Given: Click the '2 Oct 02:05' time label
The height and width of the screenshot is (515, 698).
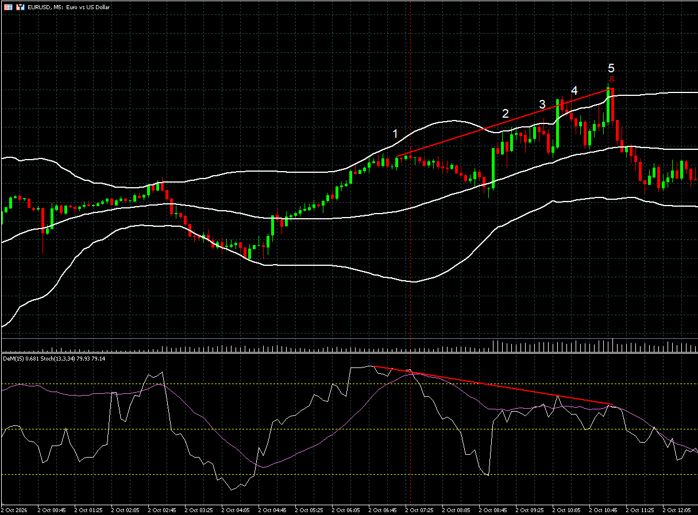Looking at the screenshot, I should click(125, 510).
